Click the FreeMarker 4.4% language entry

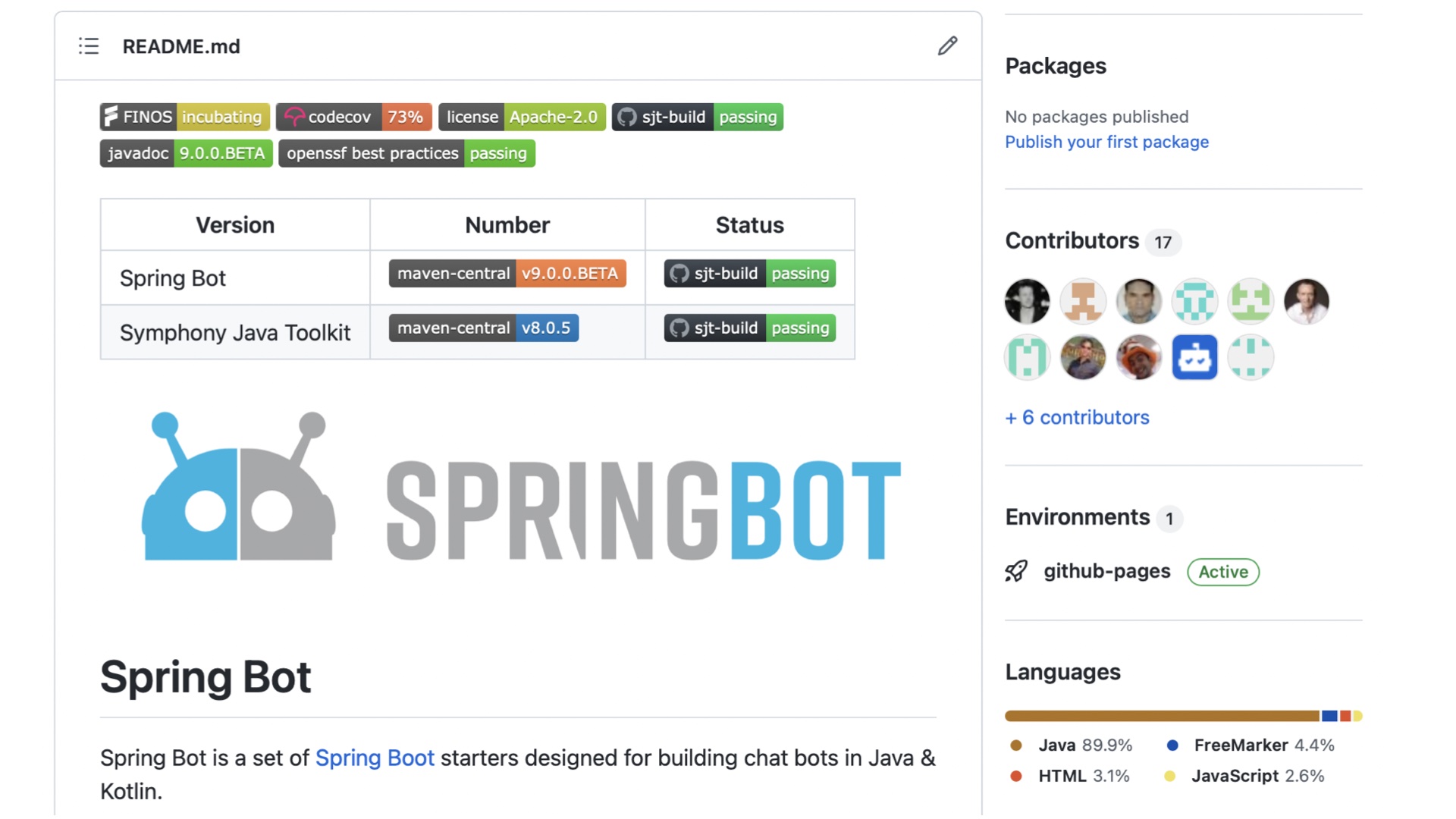coord(1250,745)
